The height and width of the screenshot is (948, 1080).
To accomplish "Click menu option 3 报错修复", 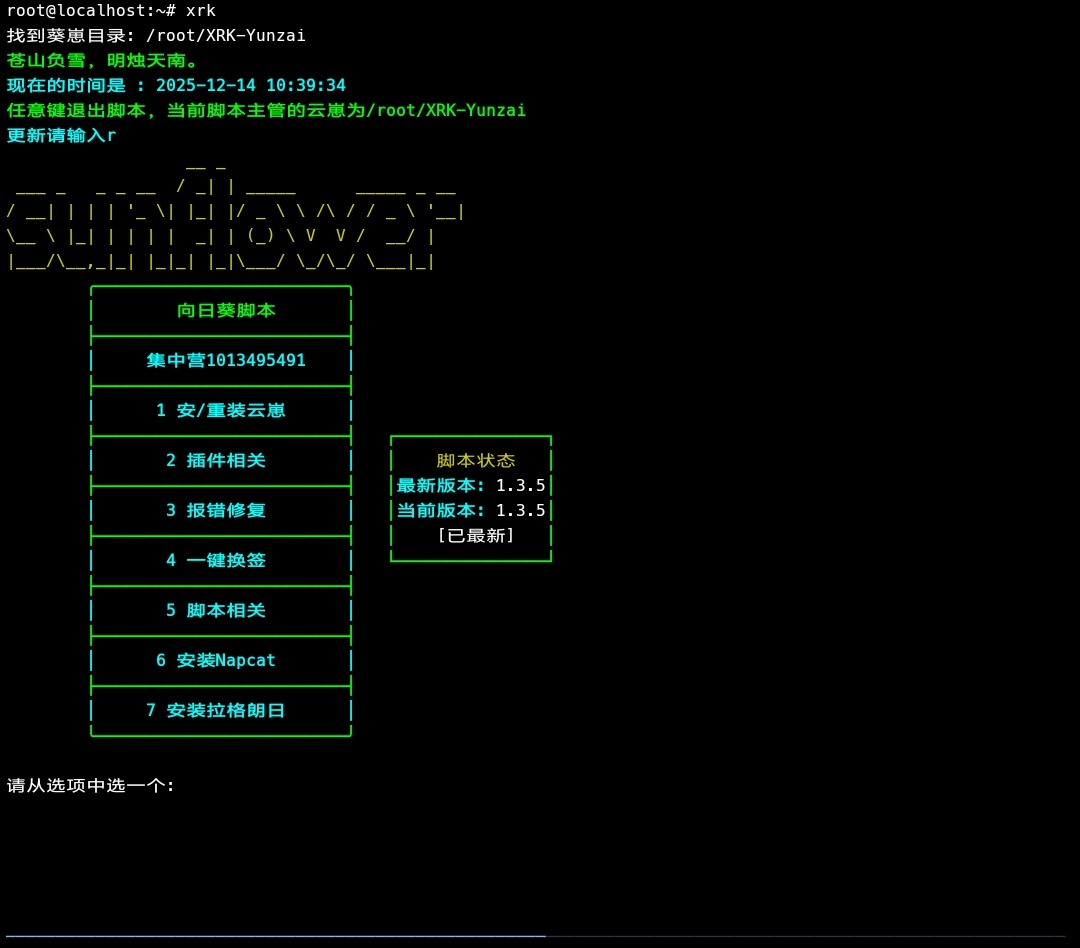I will (216, 511).
